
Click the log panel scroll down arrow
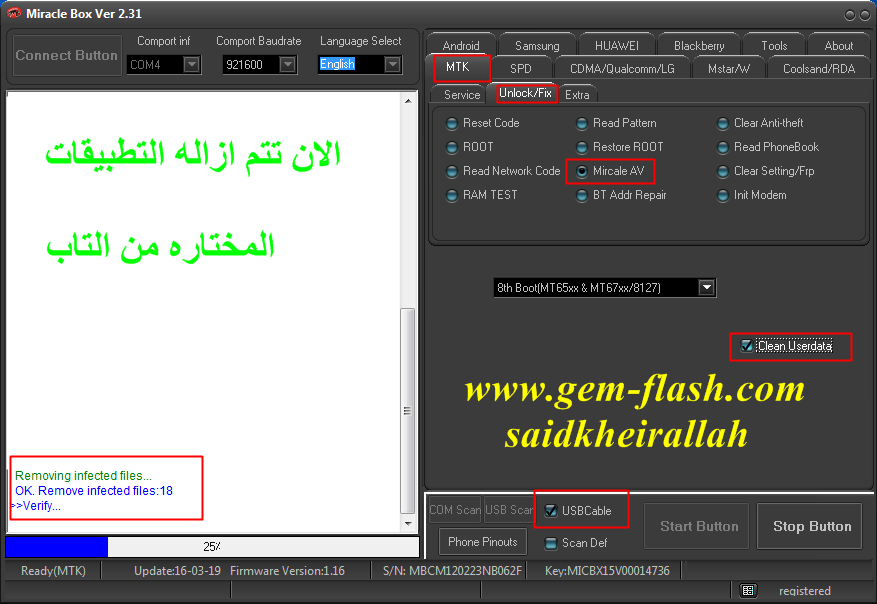pyautogui.click(x=408, y=524)
